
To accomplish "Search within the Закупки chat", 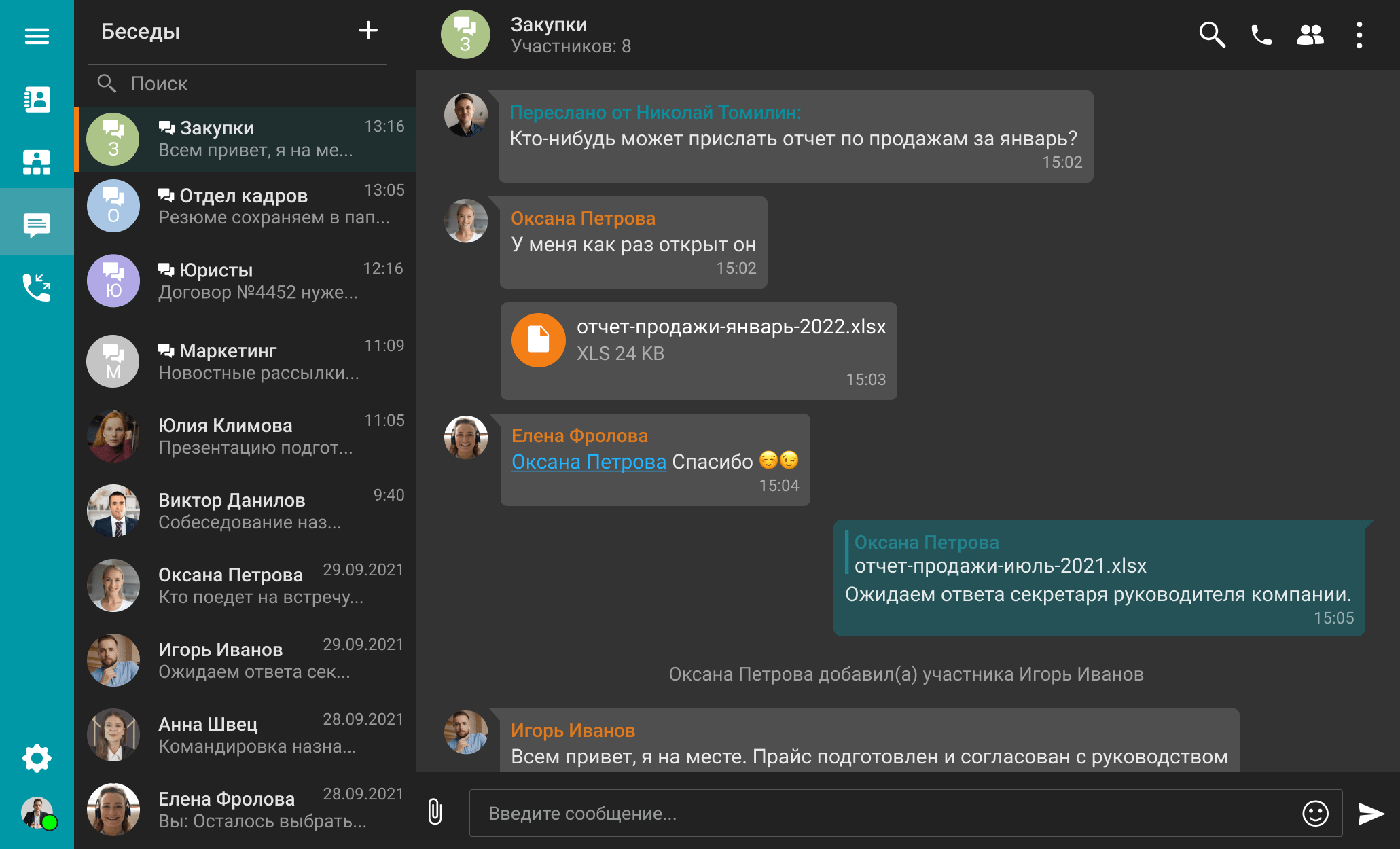I will coord(1213,35).
